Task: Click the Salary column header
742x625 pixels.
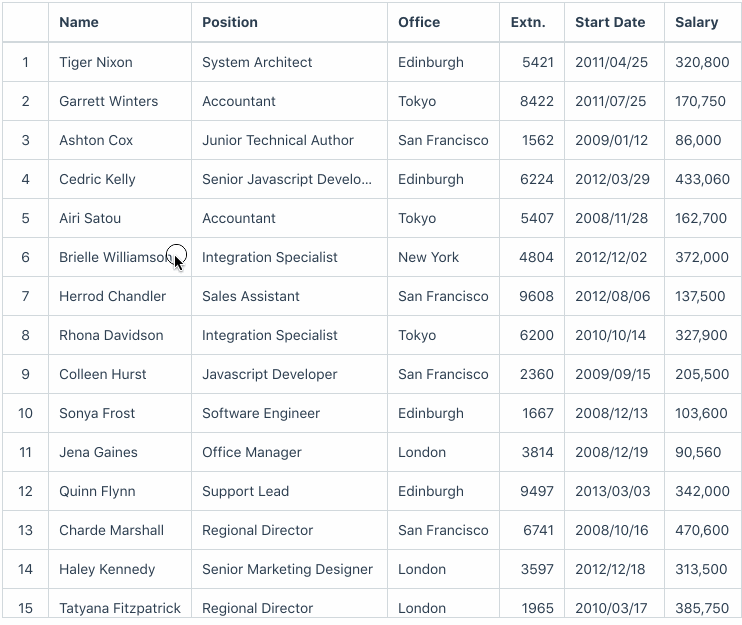Action: click(696, 22)
